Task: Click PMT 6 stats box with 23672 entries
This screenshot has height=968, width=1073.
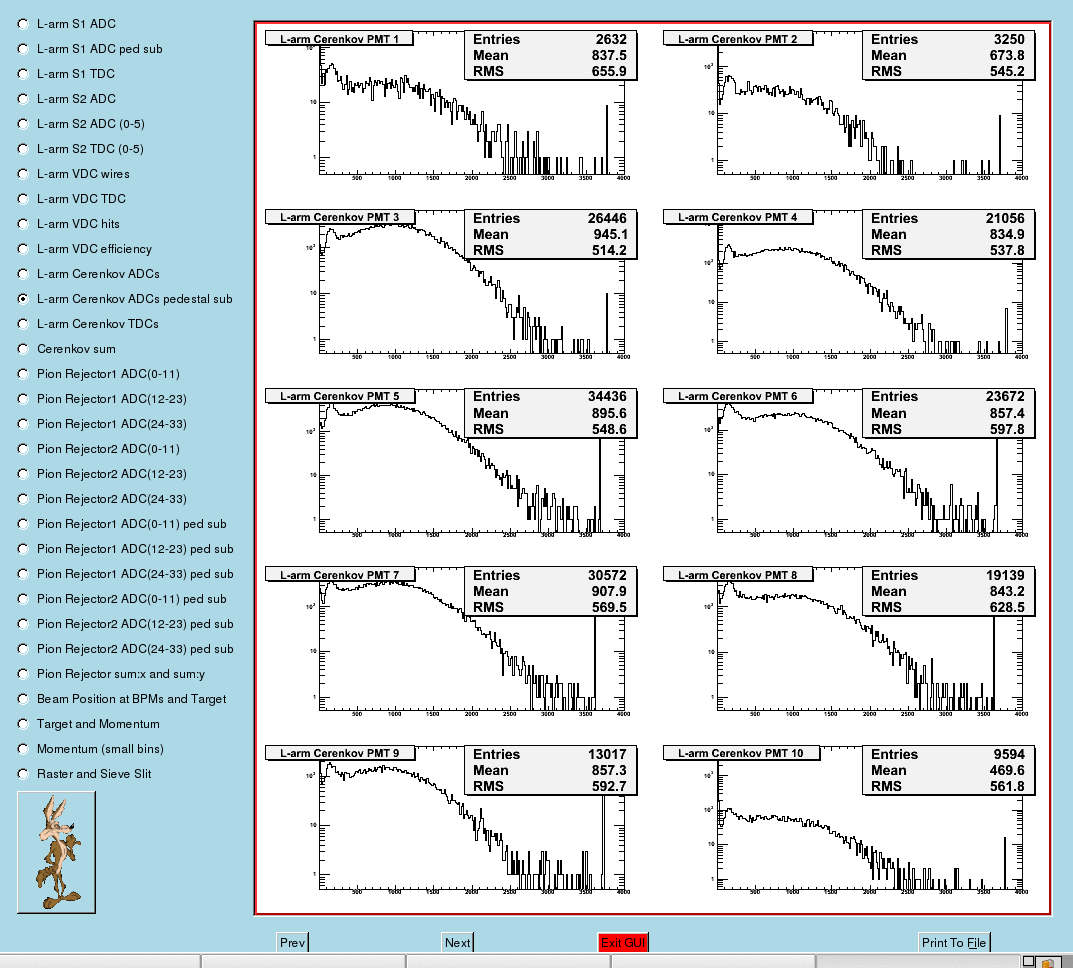Action: click(x=948, y=413)
